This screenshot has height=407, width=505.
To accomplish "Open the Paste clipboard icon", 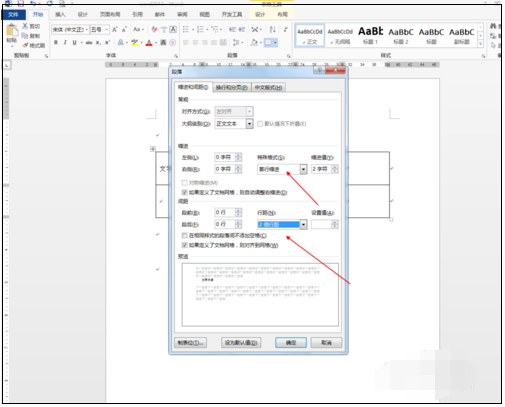I will click(12, 32).
